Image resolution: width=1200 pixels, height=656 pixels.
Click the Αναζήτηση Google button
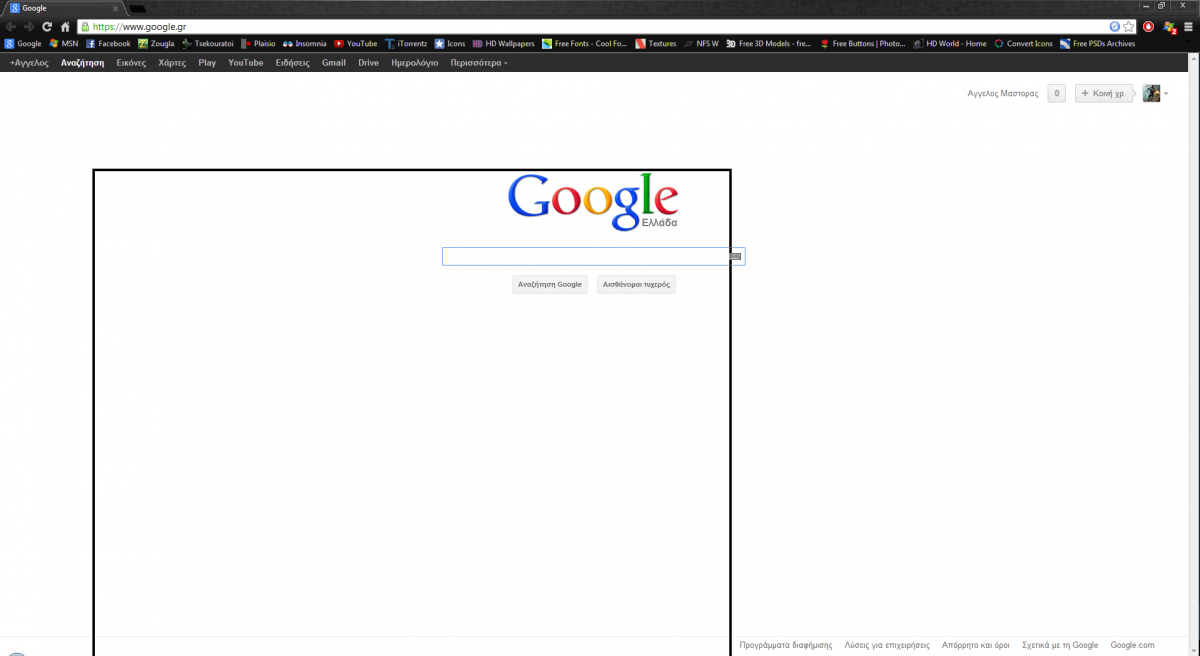549,284
